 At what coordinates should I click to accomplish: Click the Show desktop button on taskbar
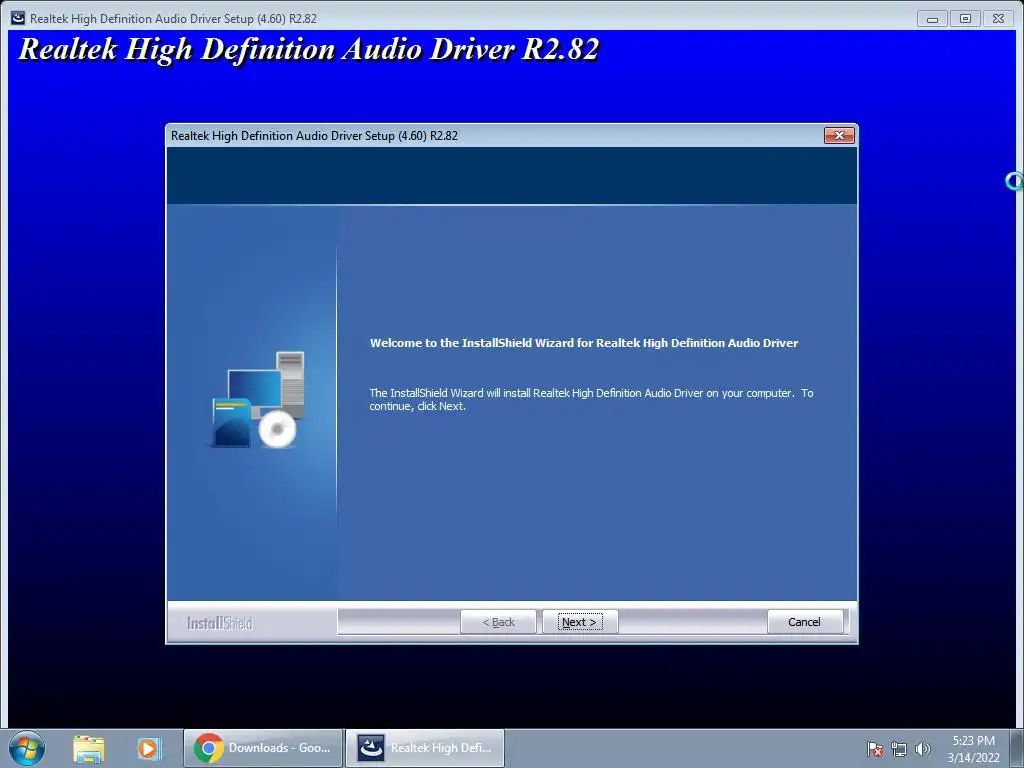pos(1017,748)
